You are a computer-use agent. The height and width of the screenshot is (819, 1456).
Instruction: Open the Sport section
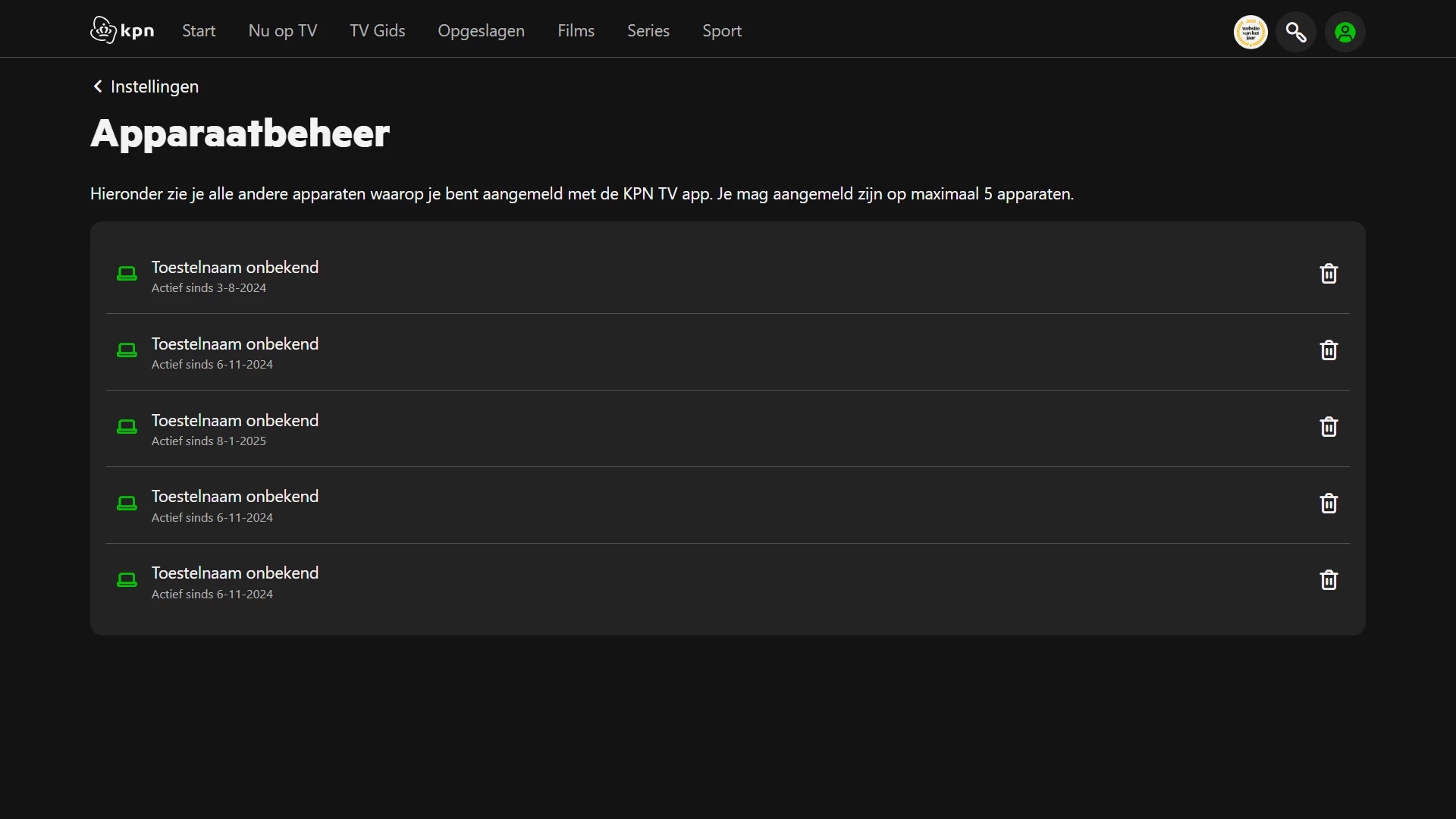(721, 31)
